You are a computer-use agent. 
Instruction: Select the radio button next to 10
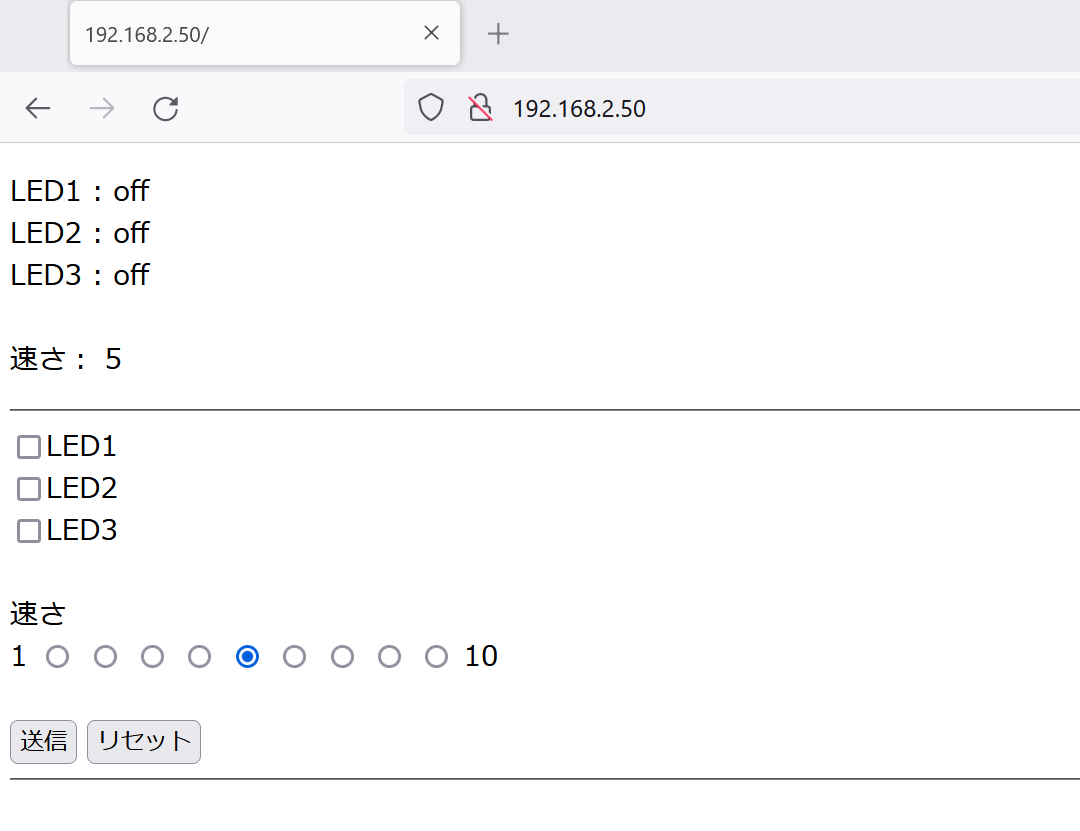(436, 657)
